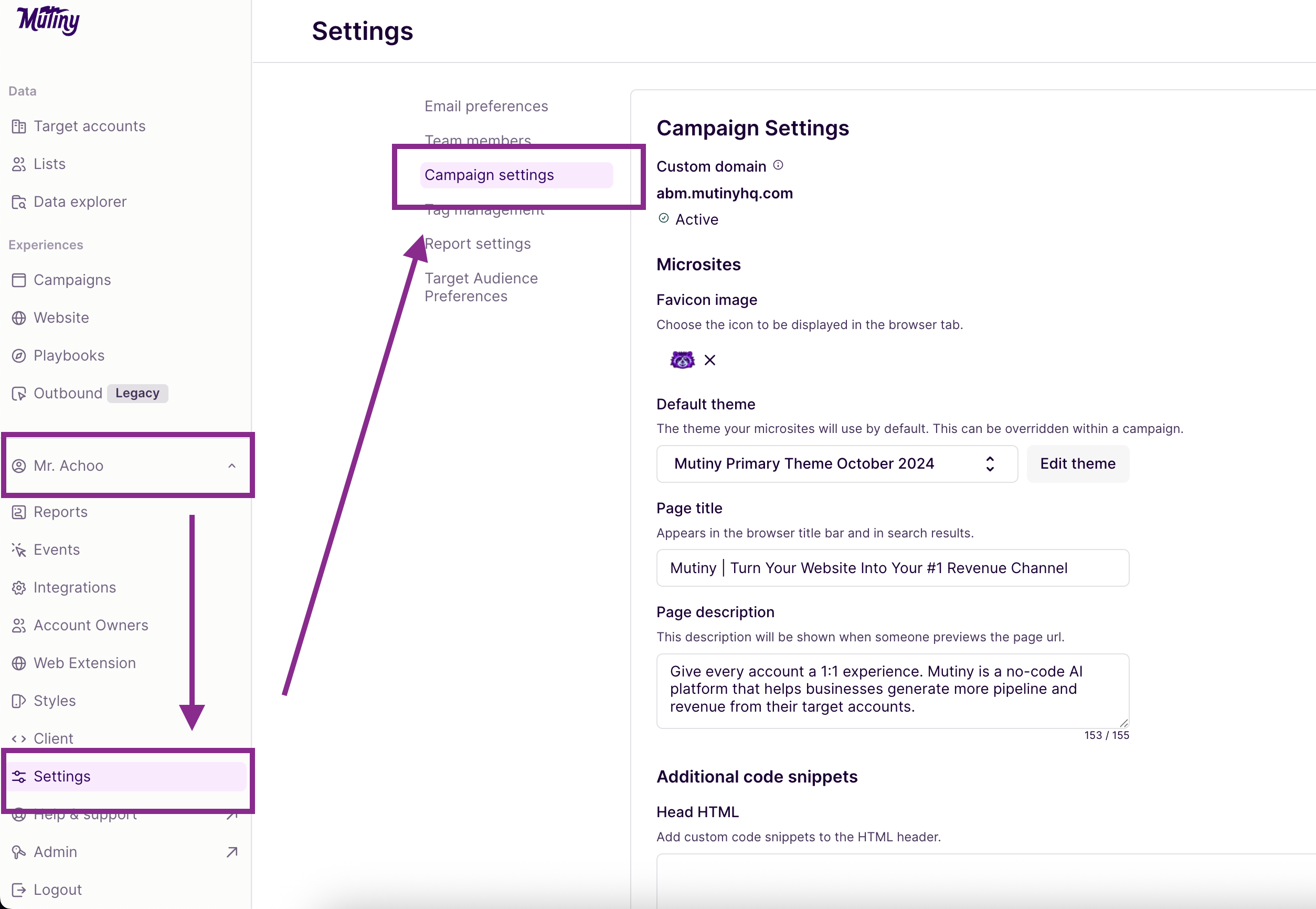1316x909 pixels.
Task: Open Website experiences
Action: (x=61, y=318)
